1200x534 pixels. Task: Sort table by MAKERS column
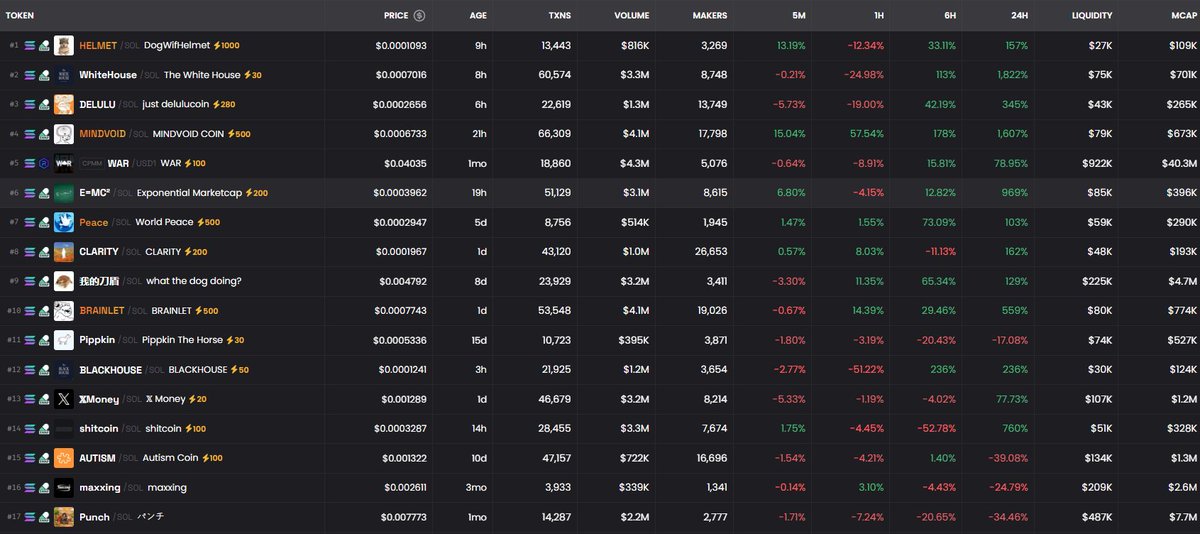click(x=710, y=16)
